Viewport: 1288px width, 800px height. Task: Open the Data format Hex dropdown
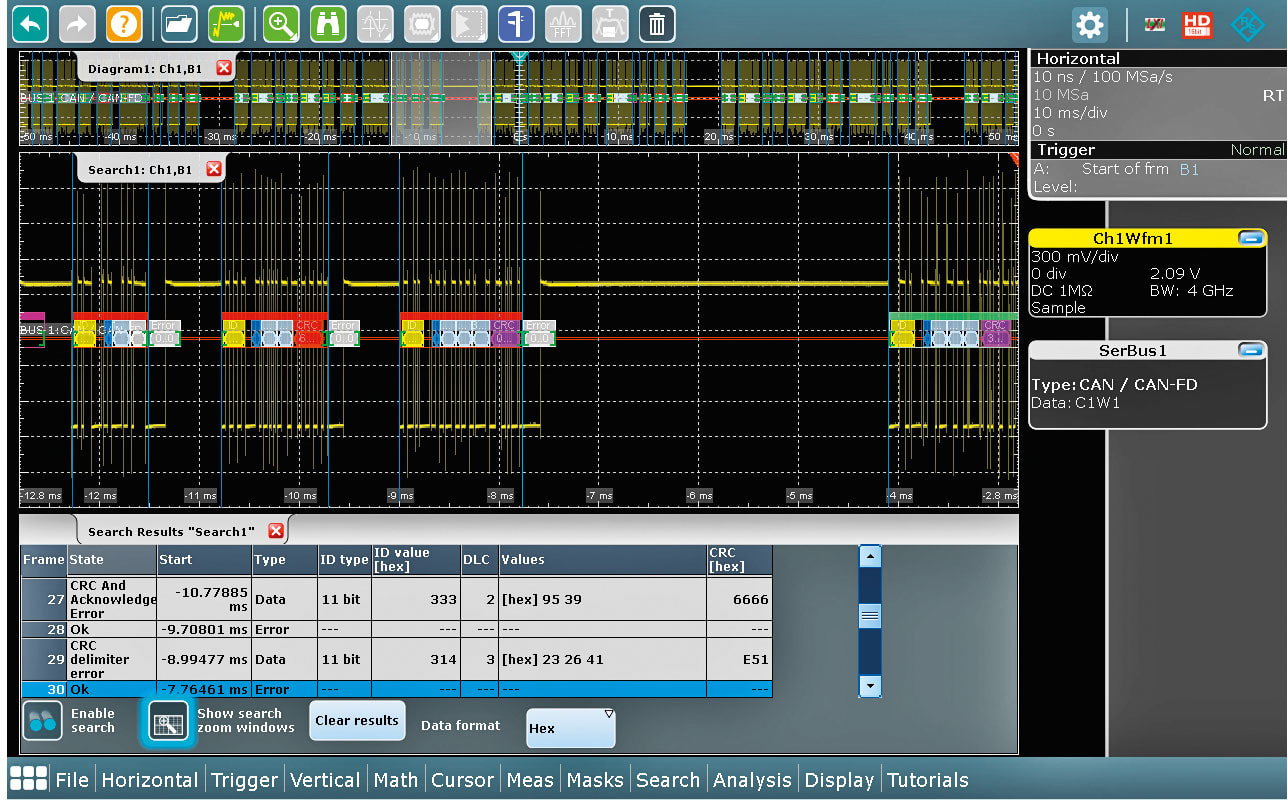pyautogui.click(x=571, y=728)
